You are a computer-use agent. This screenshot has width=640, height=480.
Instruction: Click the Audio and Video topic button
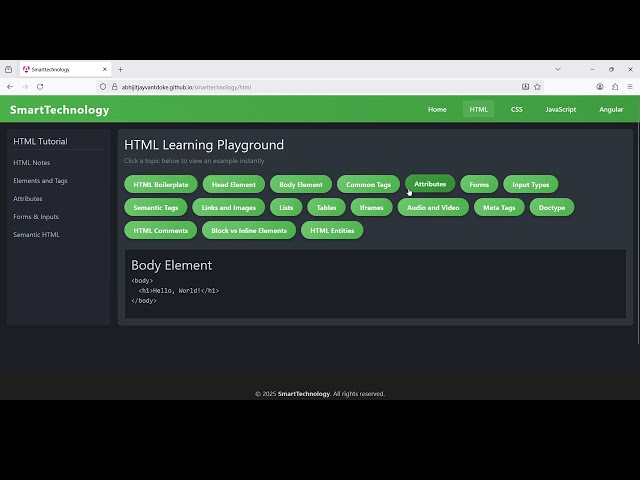click(x=433, y=207)
